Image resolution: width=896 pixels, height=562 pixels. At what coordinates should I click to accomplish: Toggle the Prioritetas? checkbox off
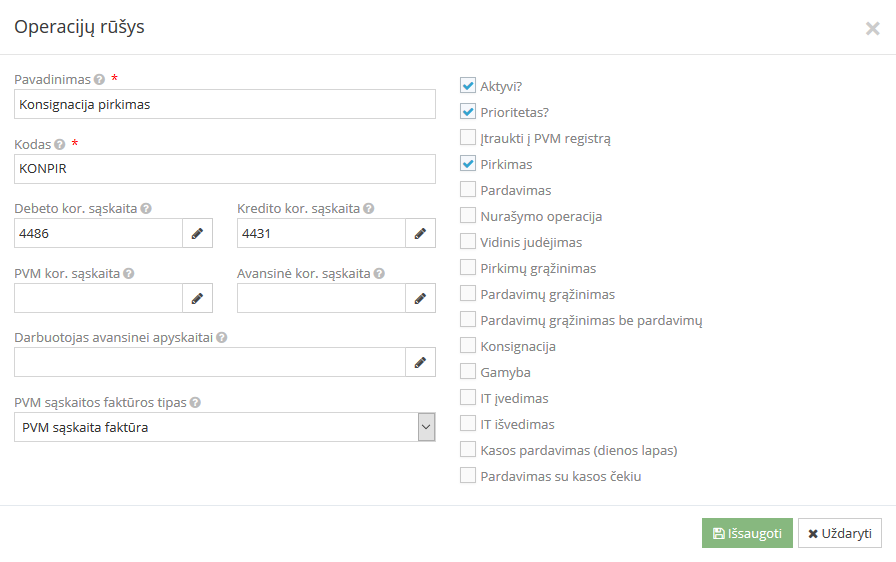pos(468,112)
